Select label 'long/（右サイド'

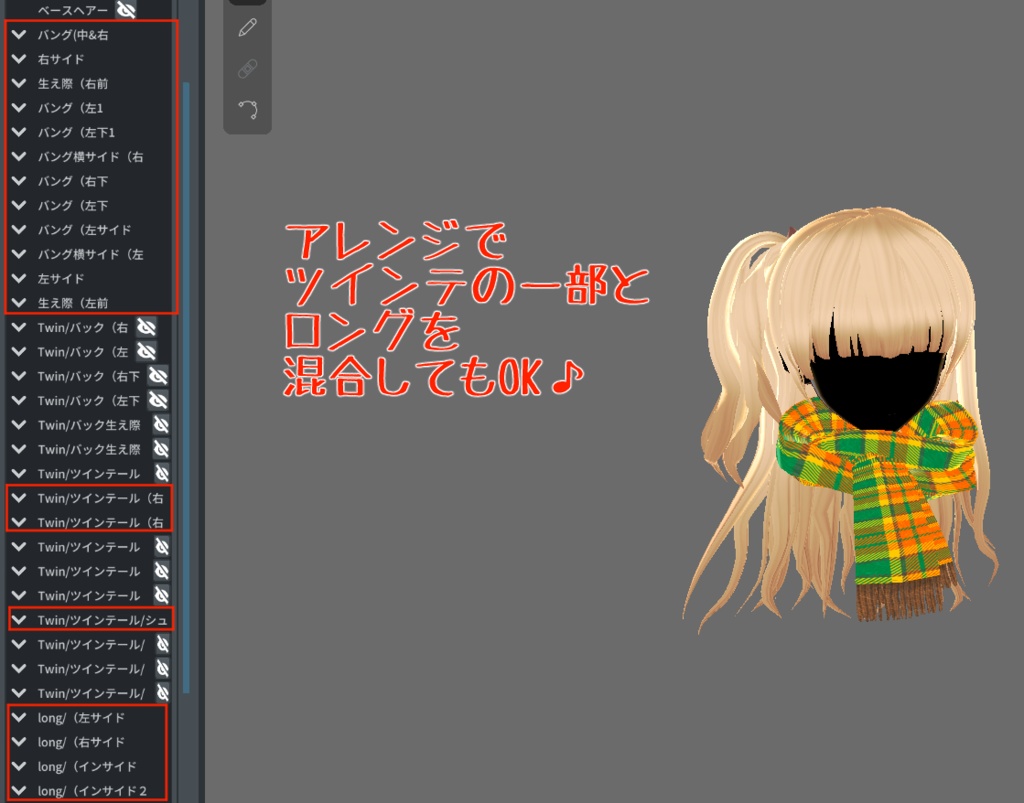click(81, 742)
